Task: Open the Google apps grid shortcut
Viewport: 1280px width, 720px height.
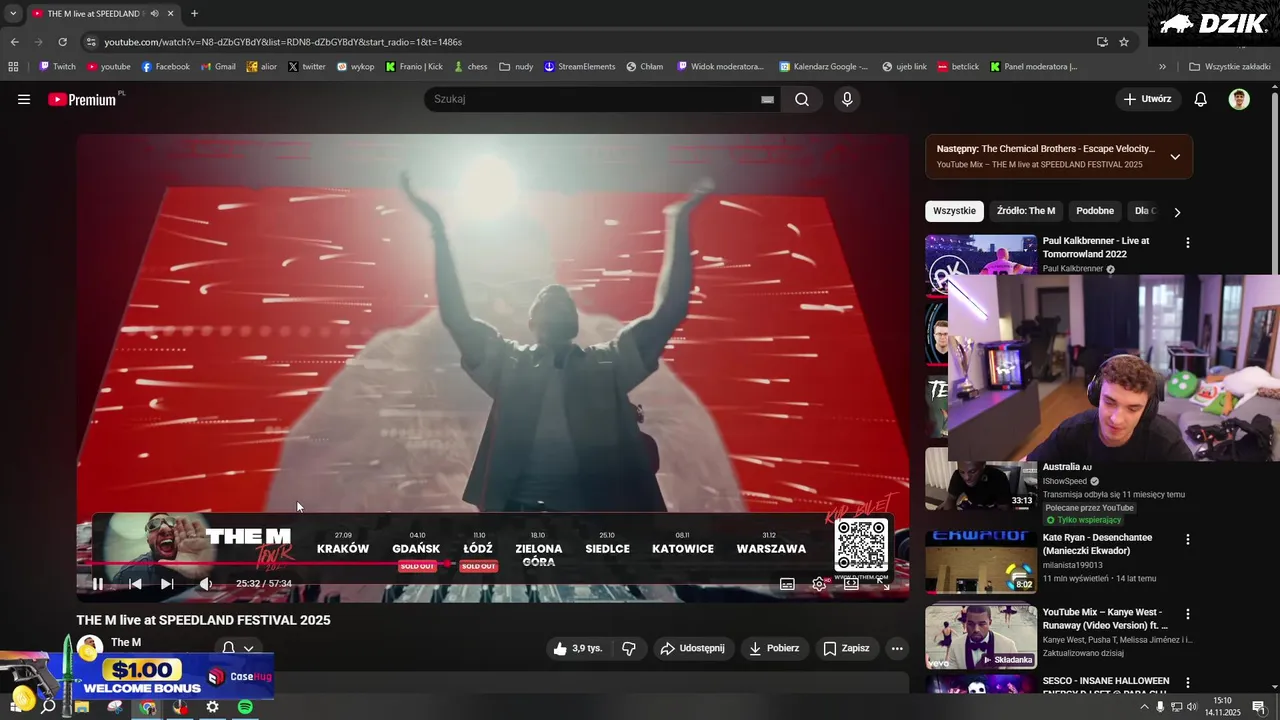Action: coord(13,67)
